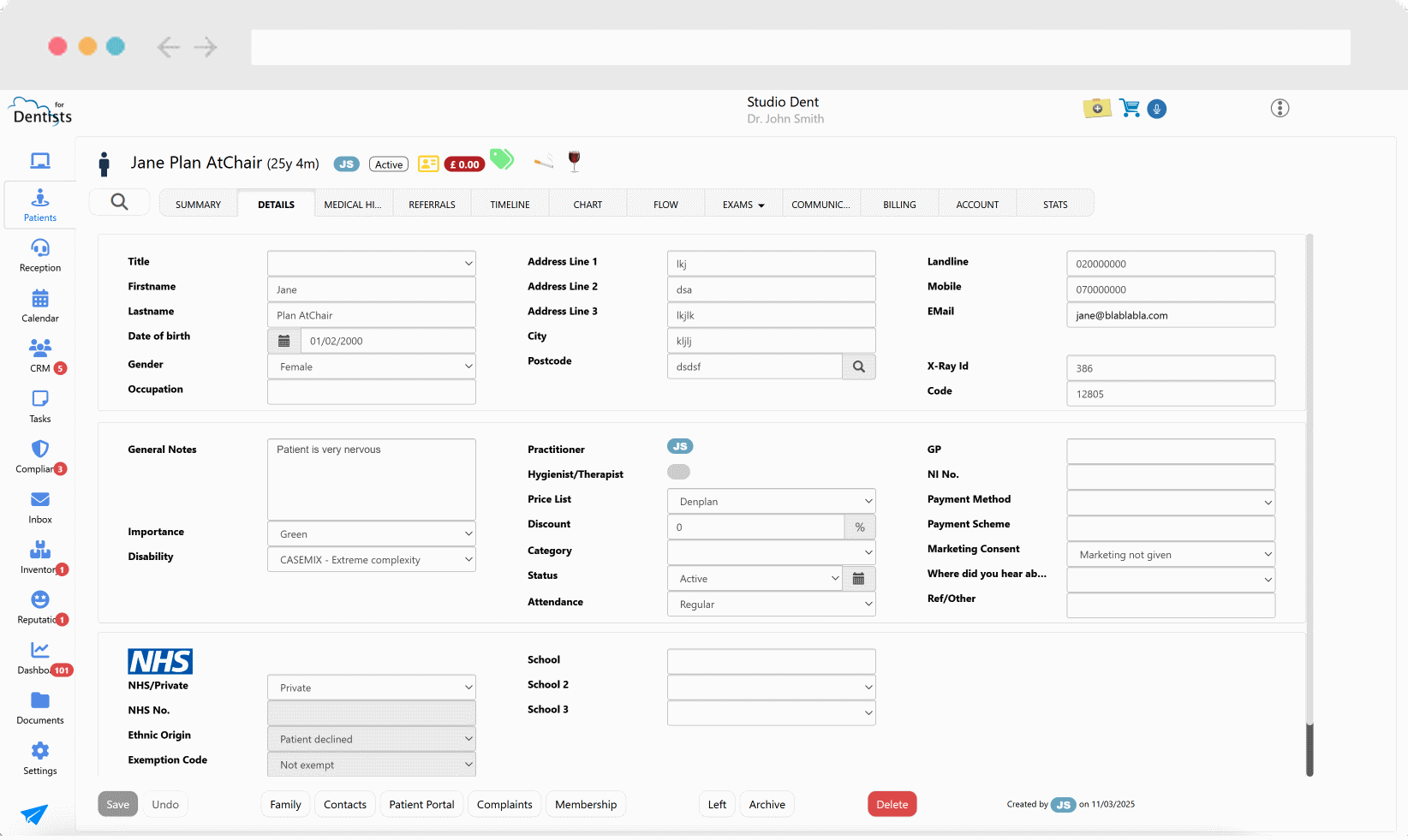
Task: Open the Timeline tab
Action: click(x=510, y=205)
